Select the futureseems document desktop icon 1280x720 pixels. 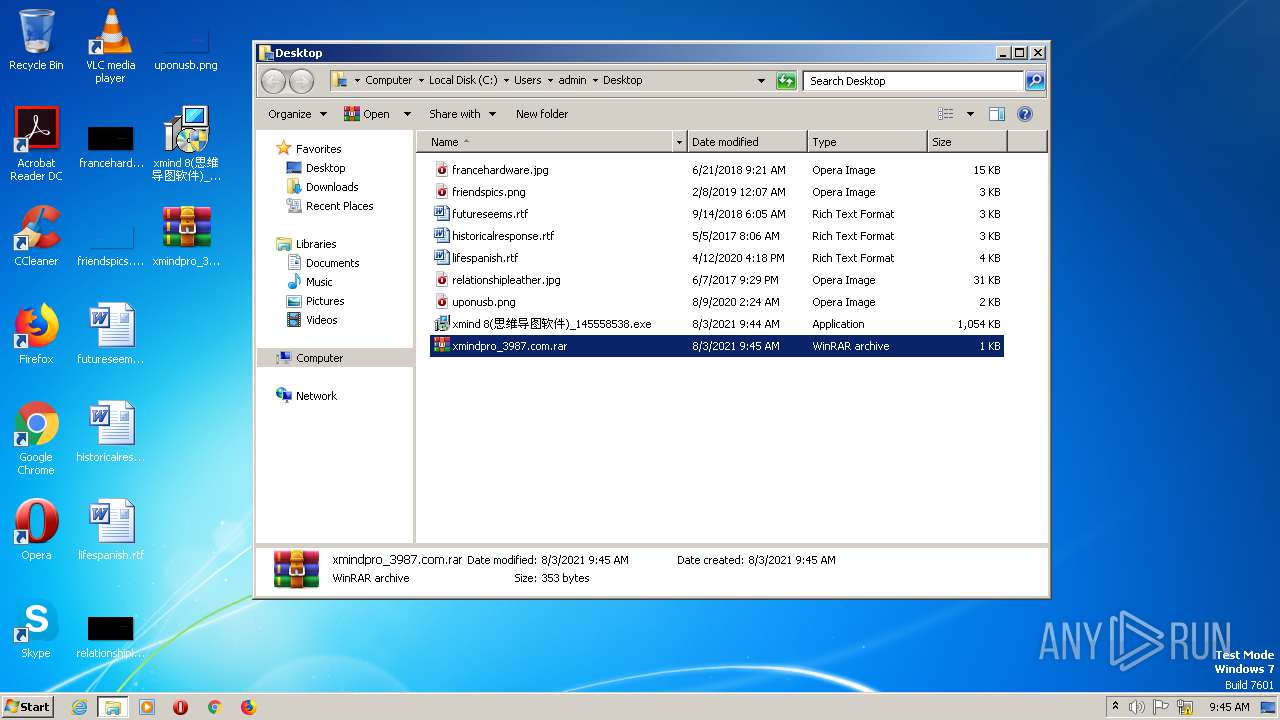110,334
